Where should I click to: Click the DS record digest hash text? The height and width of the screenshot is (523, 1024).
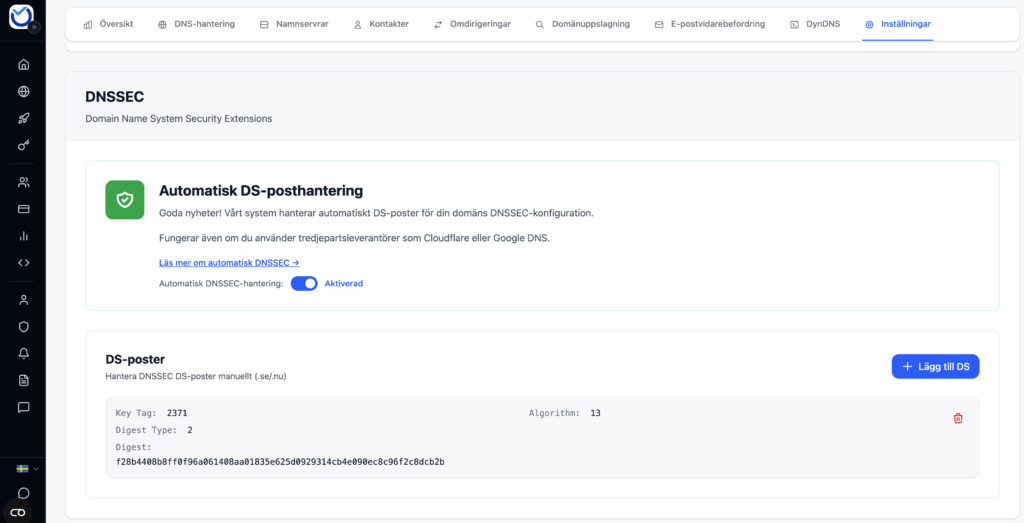point(280,462)
